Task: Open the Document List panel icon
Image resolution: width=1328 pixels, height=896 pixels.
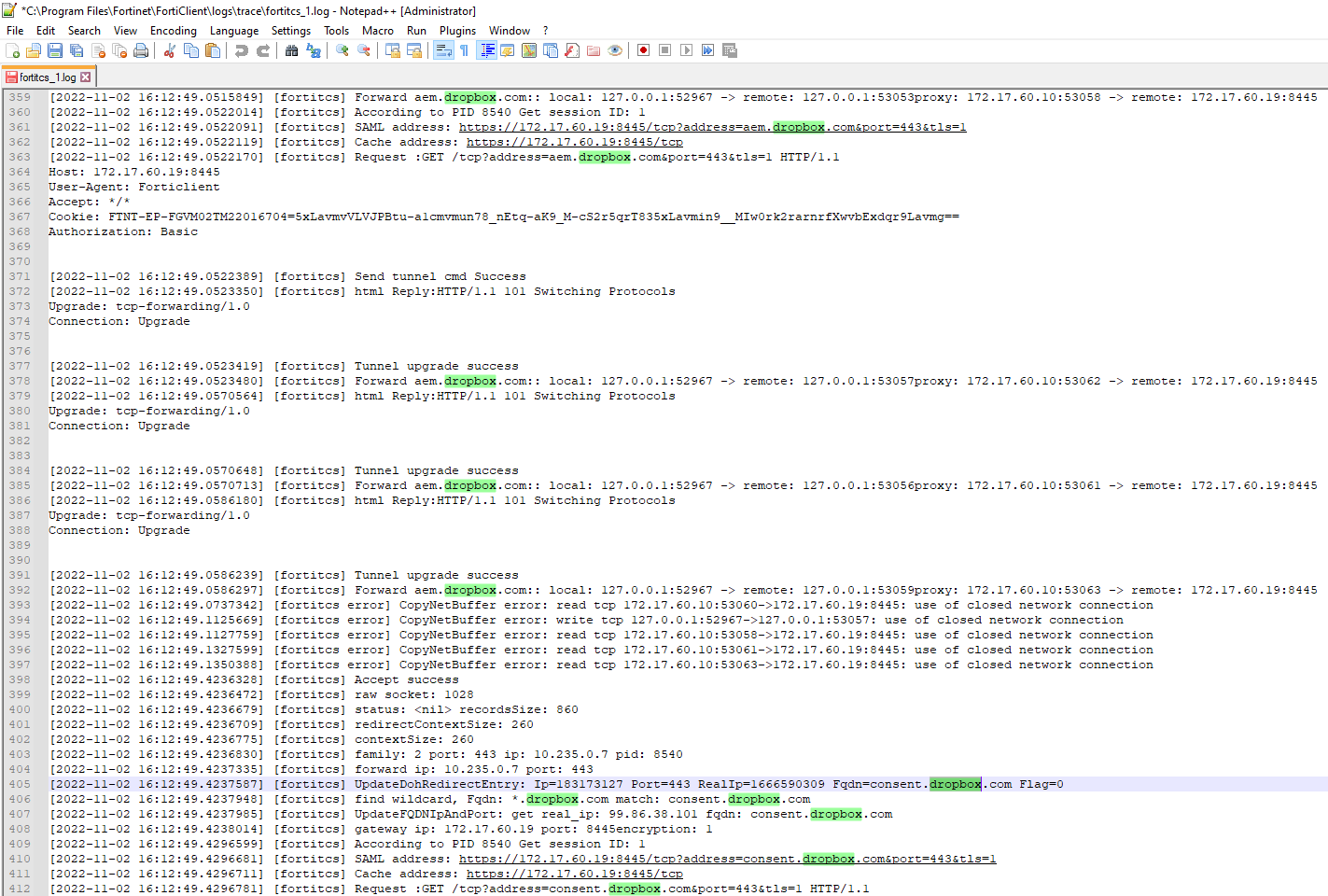Action: [x=551, y=50]
